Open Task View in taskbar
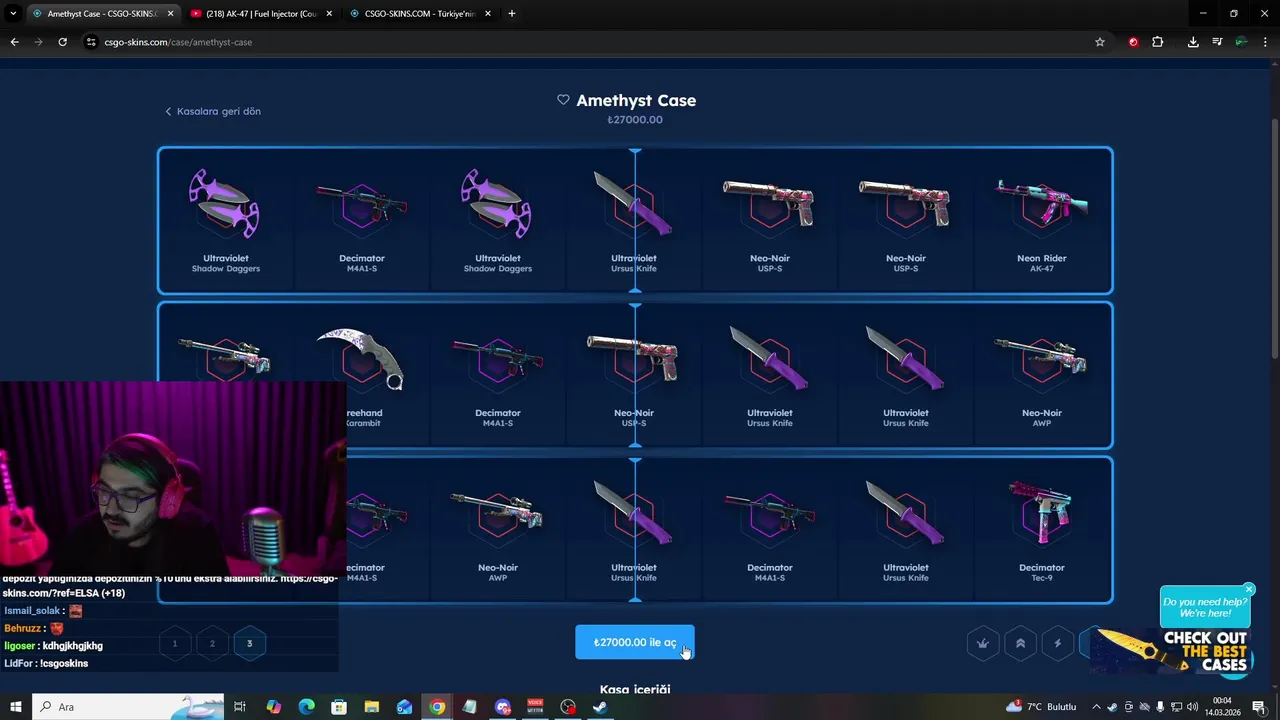This screenshot has width=1280, height=720. click(240, 707)
